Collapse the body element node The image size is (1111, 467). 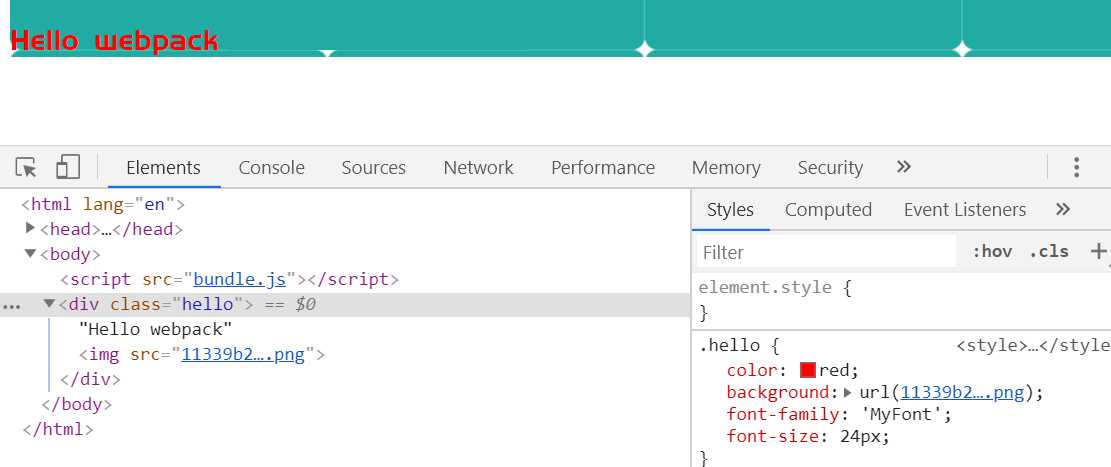point(30,254)
